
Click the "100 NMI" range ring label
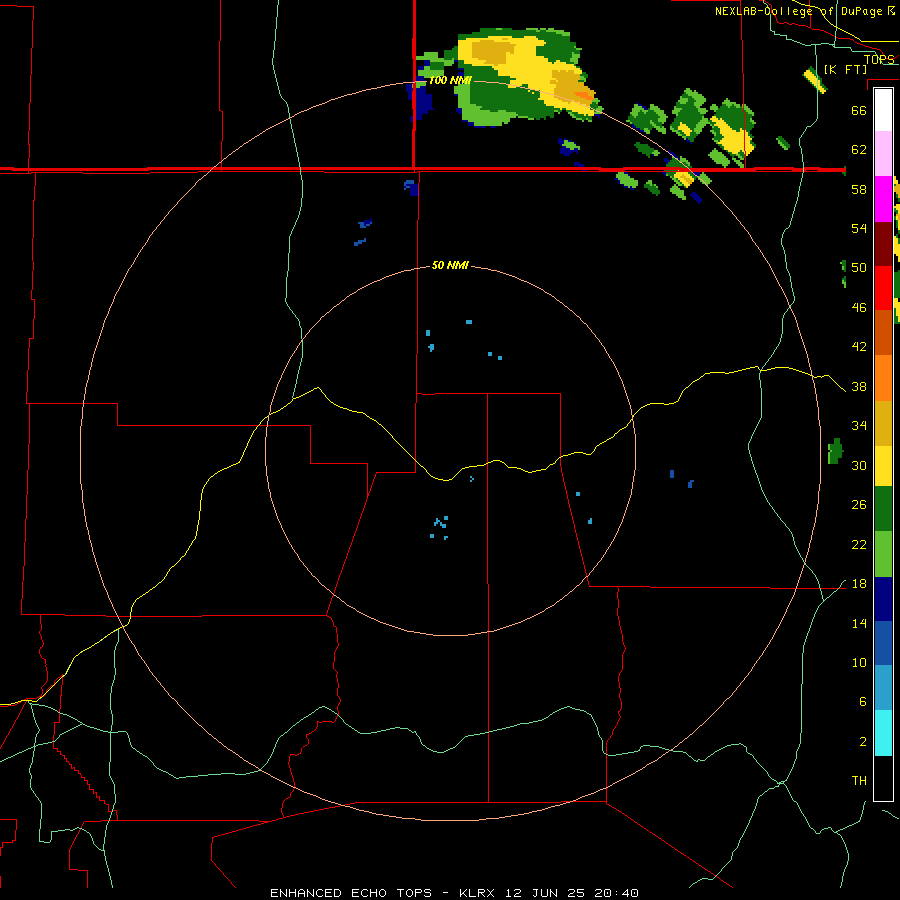click(x=450, y=80)
